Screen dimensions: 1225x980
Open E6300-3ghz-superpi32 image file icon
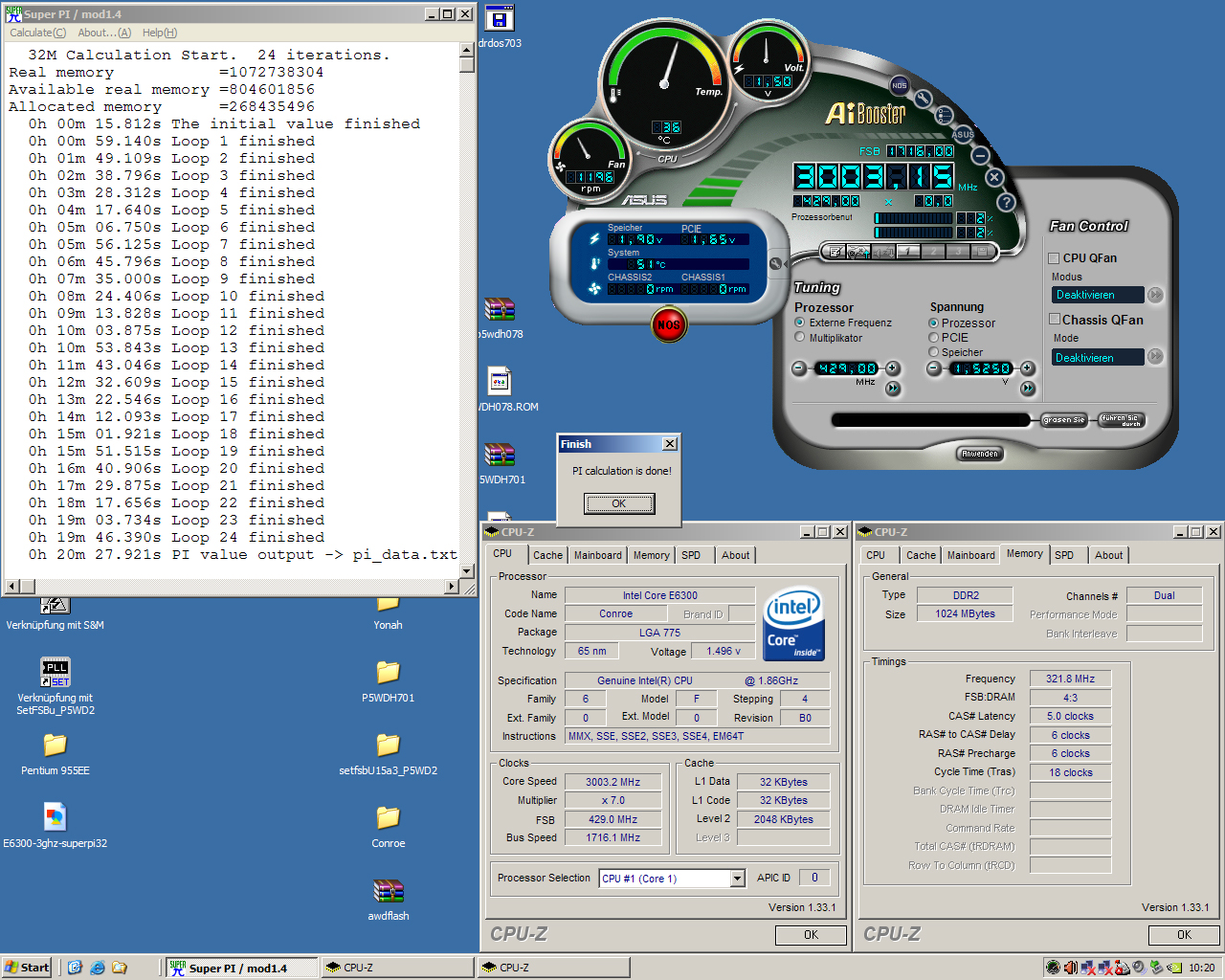click(56, 816)
